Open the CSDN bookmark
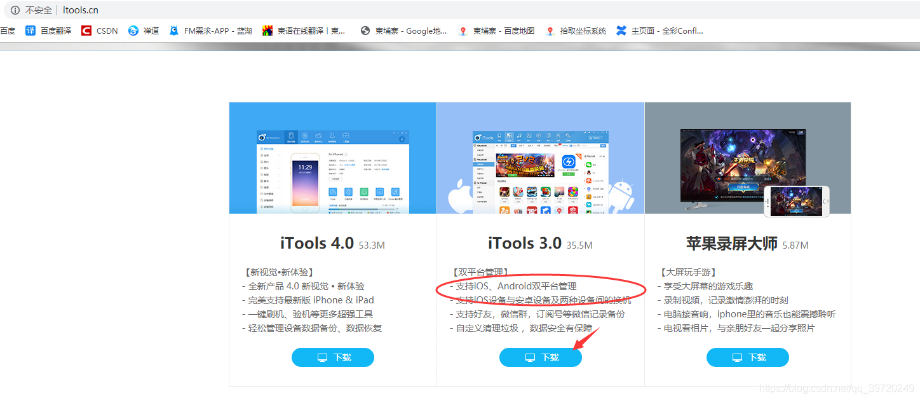The height and width of the screenshot is (400, 920). [x=100, y=31]
